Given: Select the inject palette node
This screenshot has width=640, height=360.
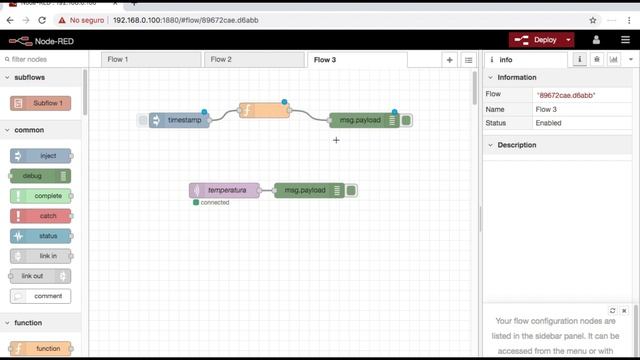Looking at the screenshot, I should tap(40, 156).
